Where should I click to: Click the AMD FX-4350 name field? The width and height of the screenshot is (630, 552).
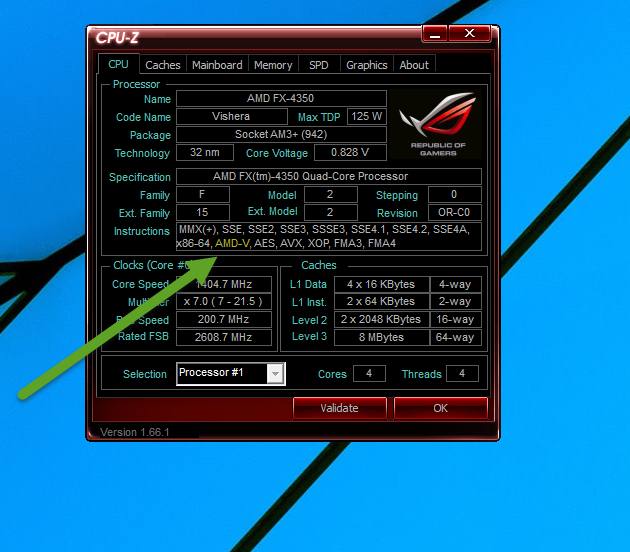(x=281, y=98)
